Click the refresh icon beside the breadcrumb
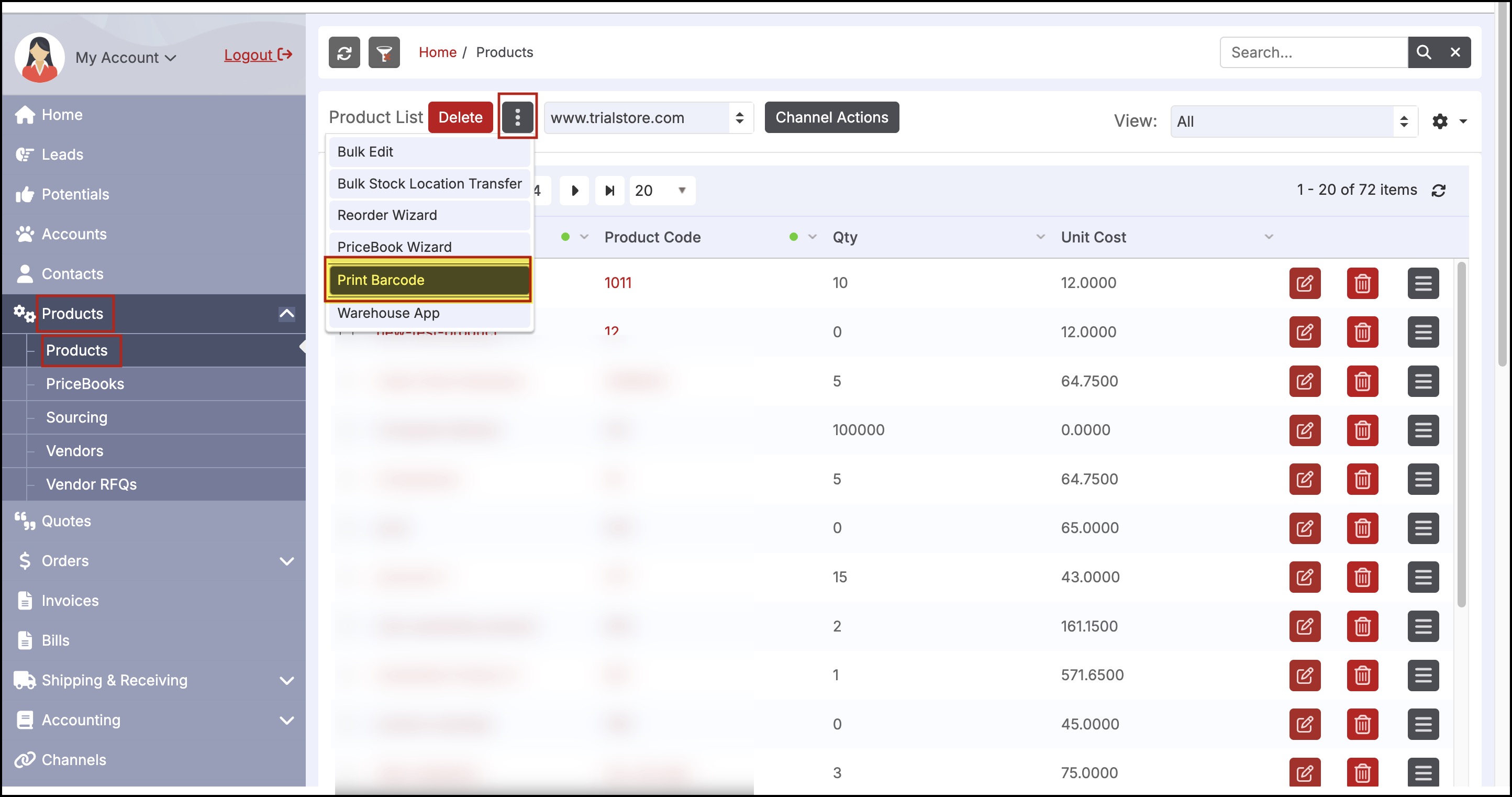The width and height of the screenshot is (1512, 797). tap(344, 53)
